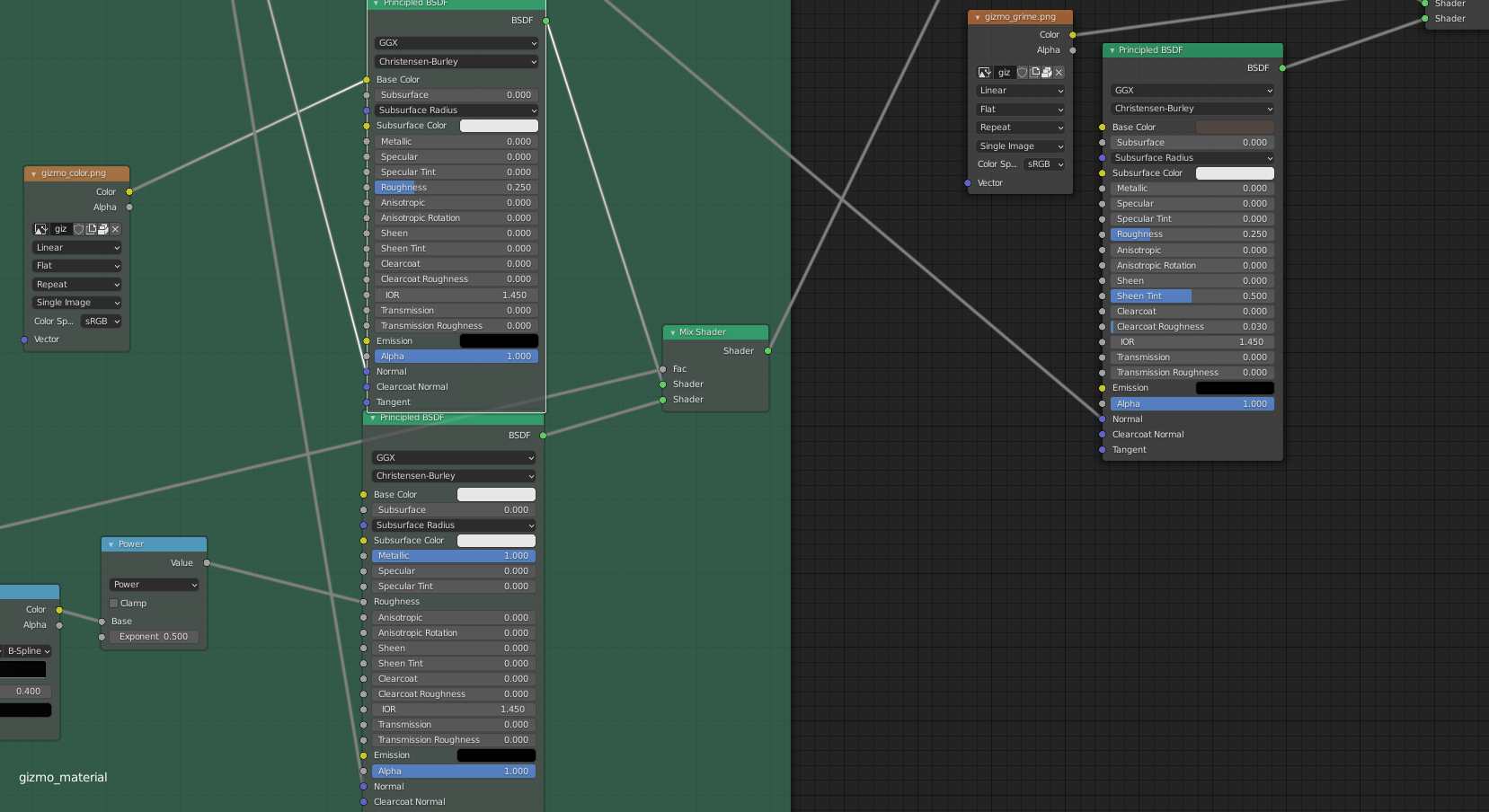Open Repeat extension dropdown on gizmo_color.png node
Image resolution: width=1489 pixels, height=812 pixels.
coord(77,285)
